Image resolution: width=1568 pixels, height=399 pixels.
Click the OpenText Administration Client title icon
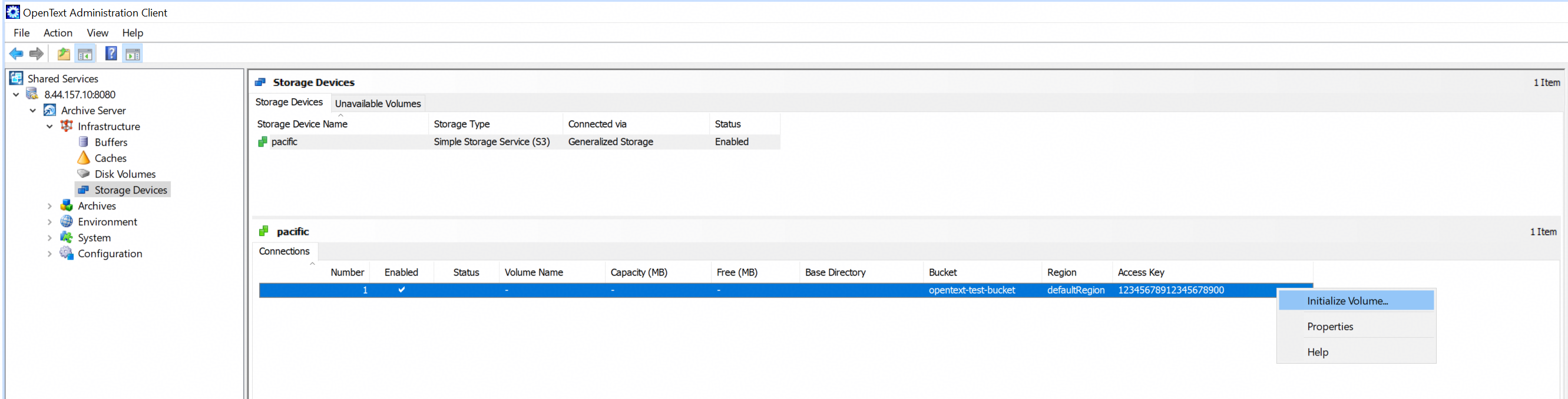click(13, 12)
